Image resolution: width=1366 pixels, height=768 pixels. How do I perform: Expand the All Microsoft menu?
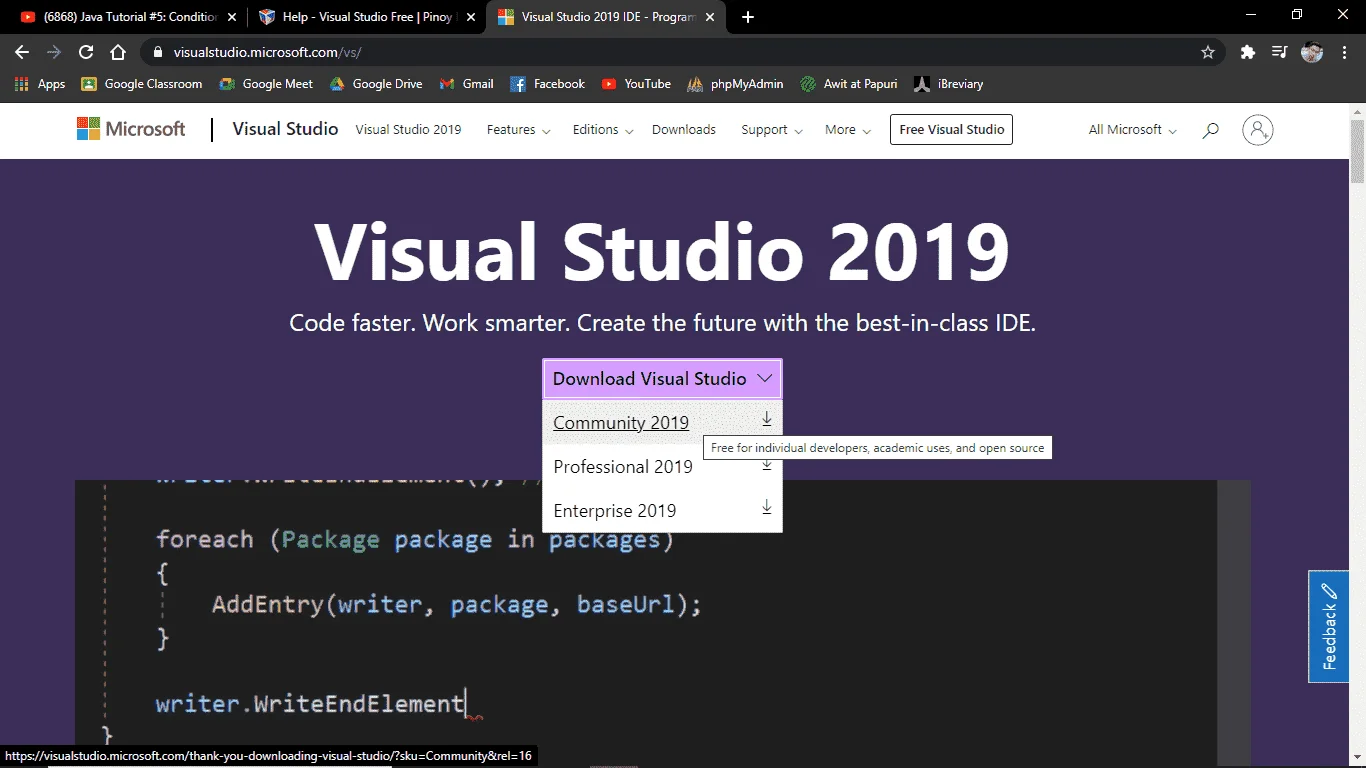[x=1133, y=130]
